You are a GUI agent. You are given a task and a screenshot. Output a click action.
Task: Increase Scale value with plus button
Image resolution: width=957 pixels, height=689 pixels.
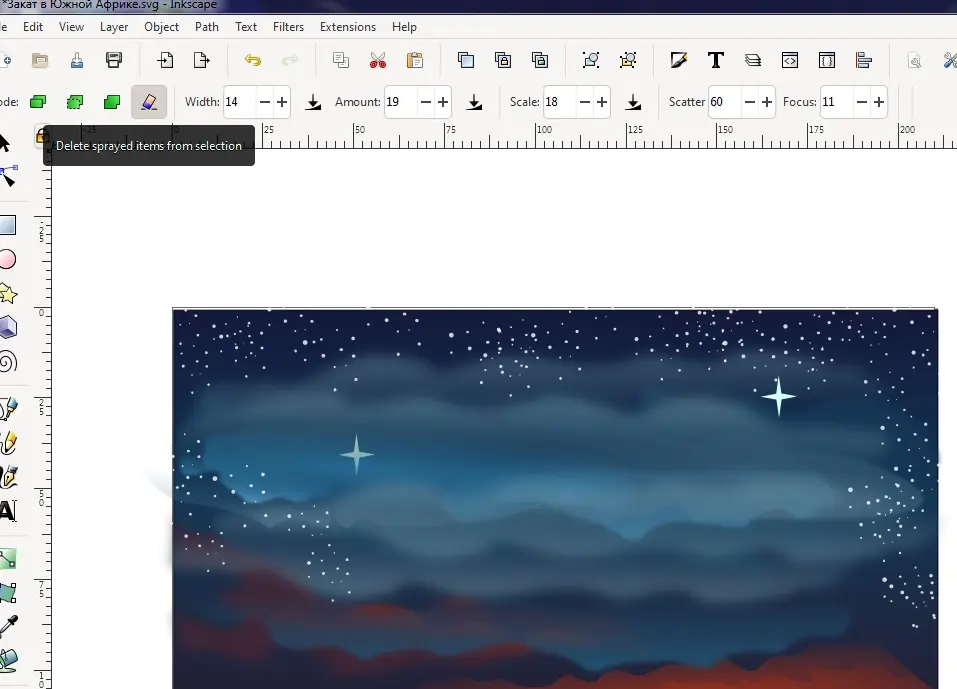[602, 102]
